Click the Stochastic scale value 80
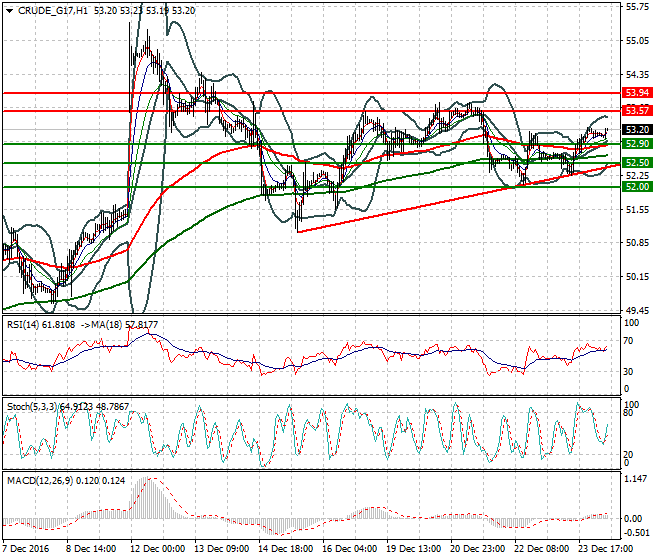Image resolution: width=660 pixels, height=560 pixels. coord(628,413)
